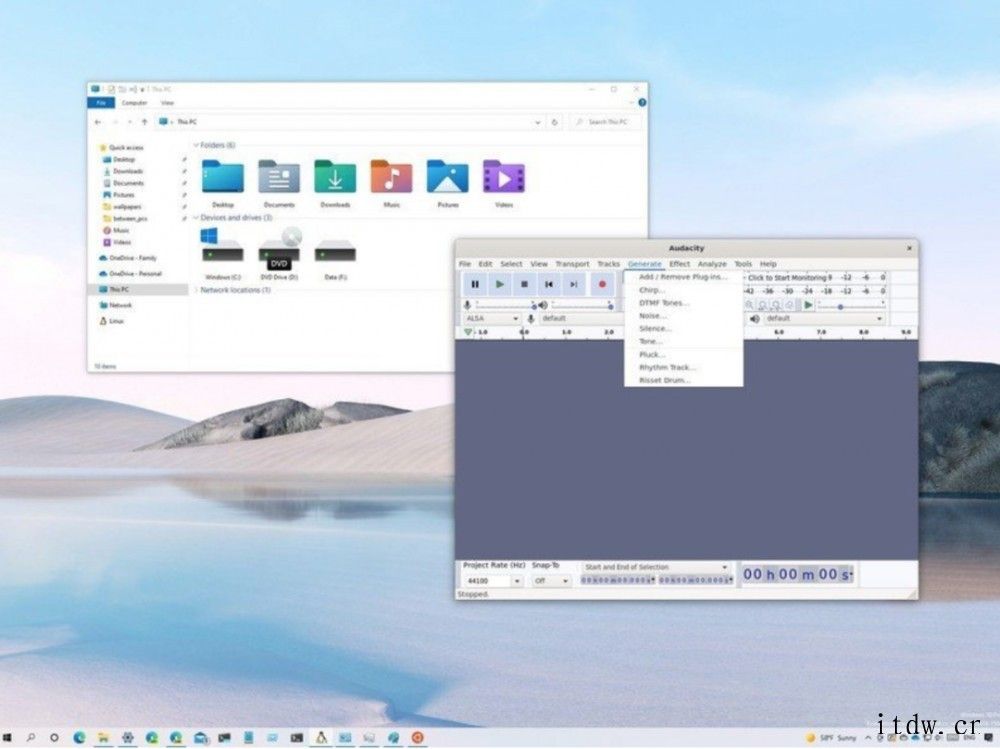Screen dimensions: 1000x749
Task: Open Audacity Transport menu
Action: [x=572, y=263]
